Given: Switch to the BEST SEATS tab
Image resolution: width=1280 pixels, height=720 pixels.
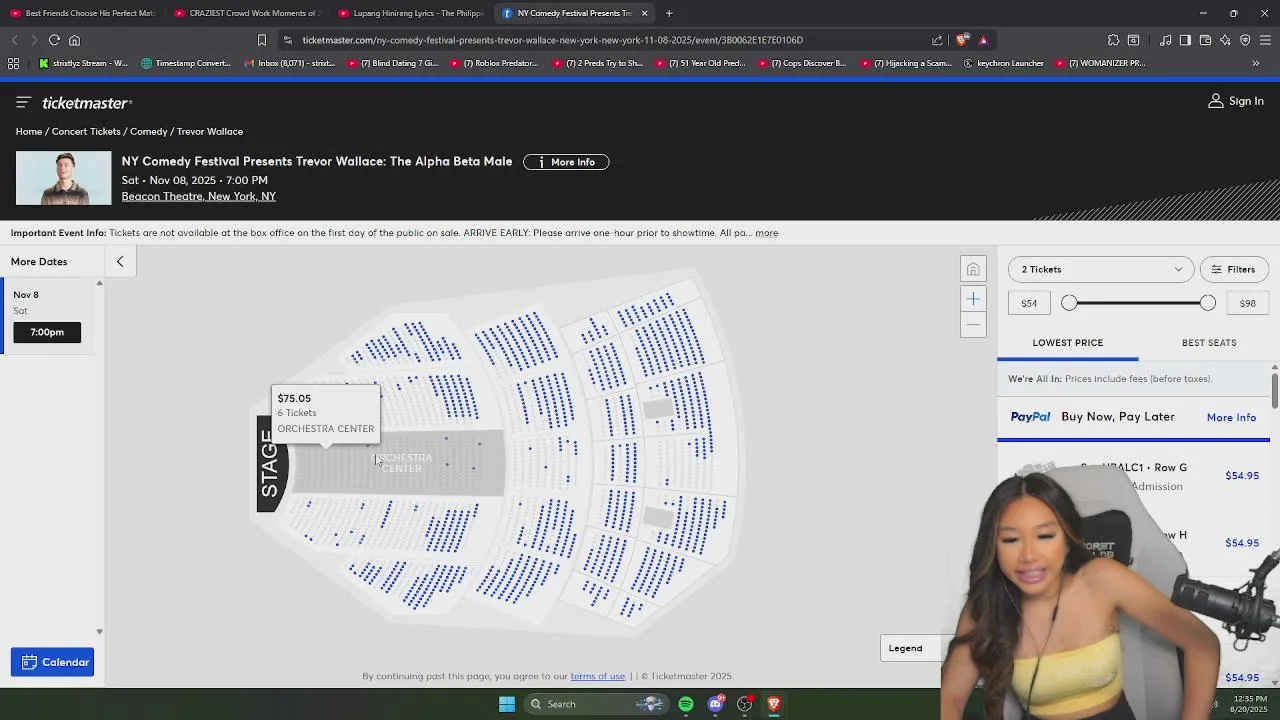Looking at the screenshot, I should pos(1209,343).
